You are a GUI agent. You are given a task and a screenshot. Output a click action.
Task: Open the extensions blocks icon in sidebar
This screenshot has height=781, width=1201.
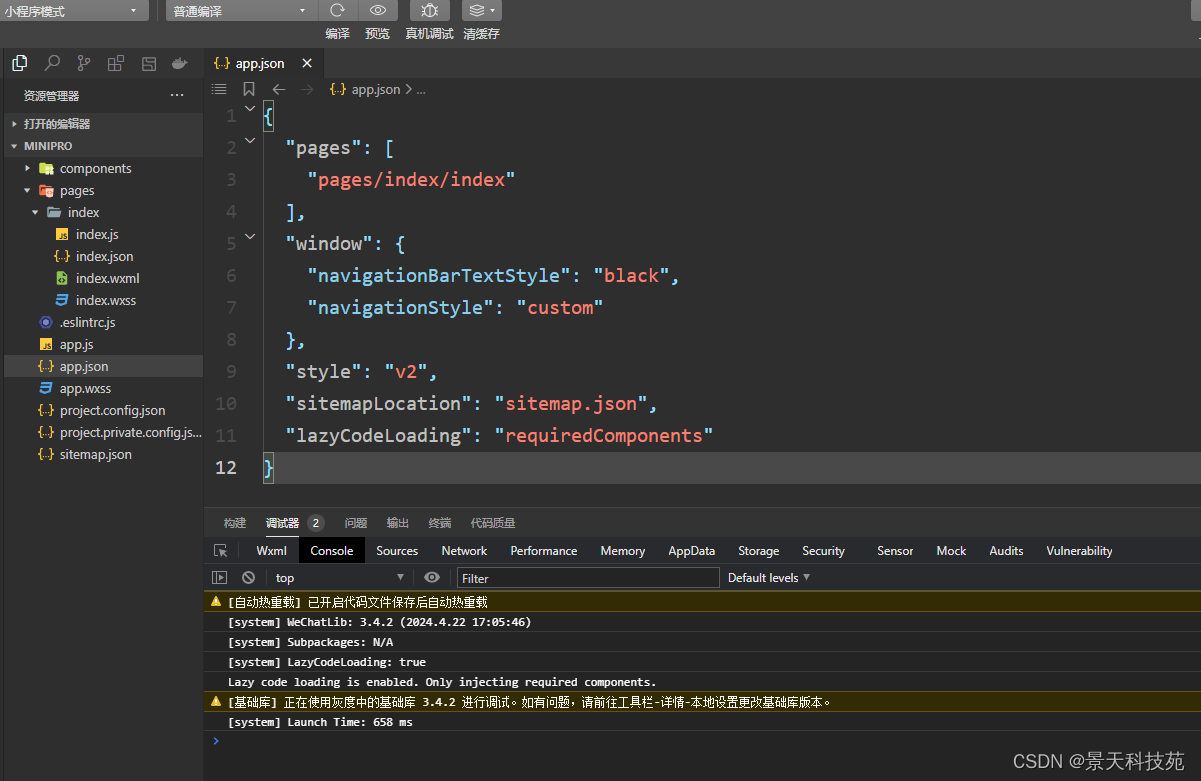click(116, 63)
